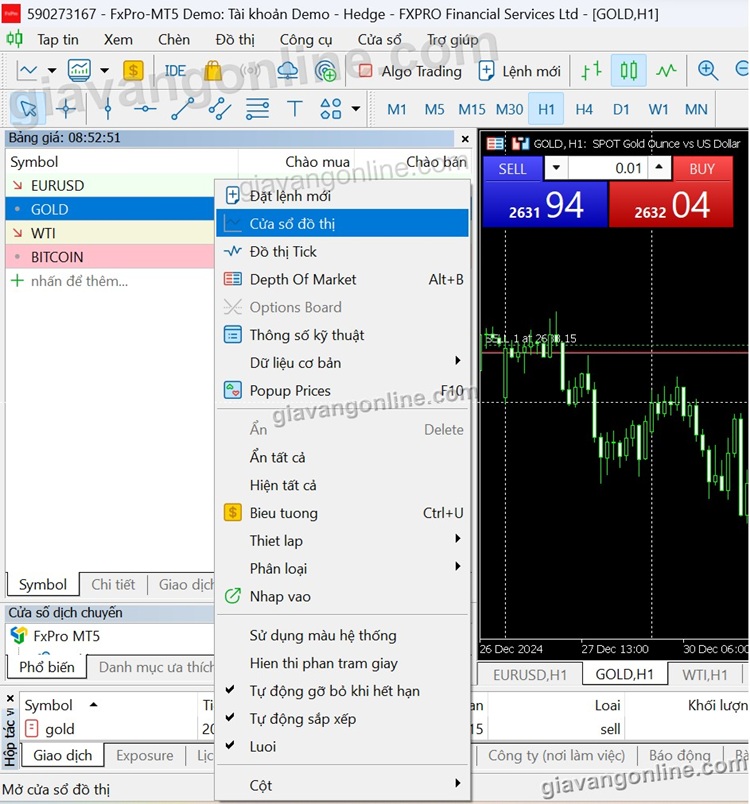Select the crosshair tool
Viewport: 750px width, 804px height.
tap(66, 109)
